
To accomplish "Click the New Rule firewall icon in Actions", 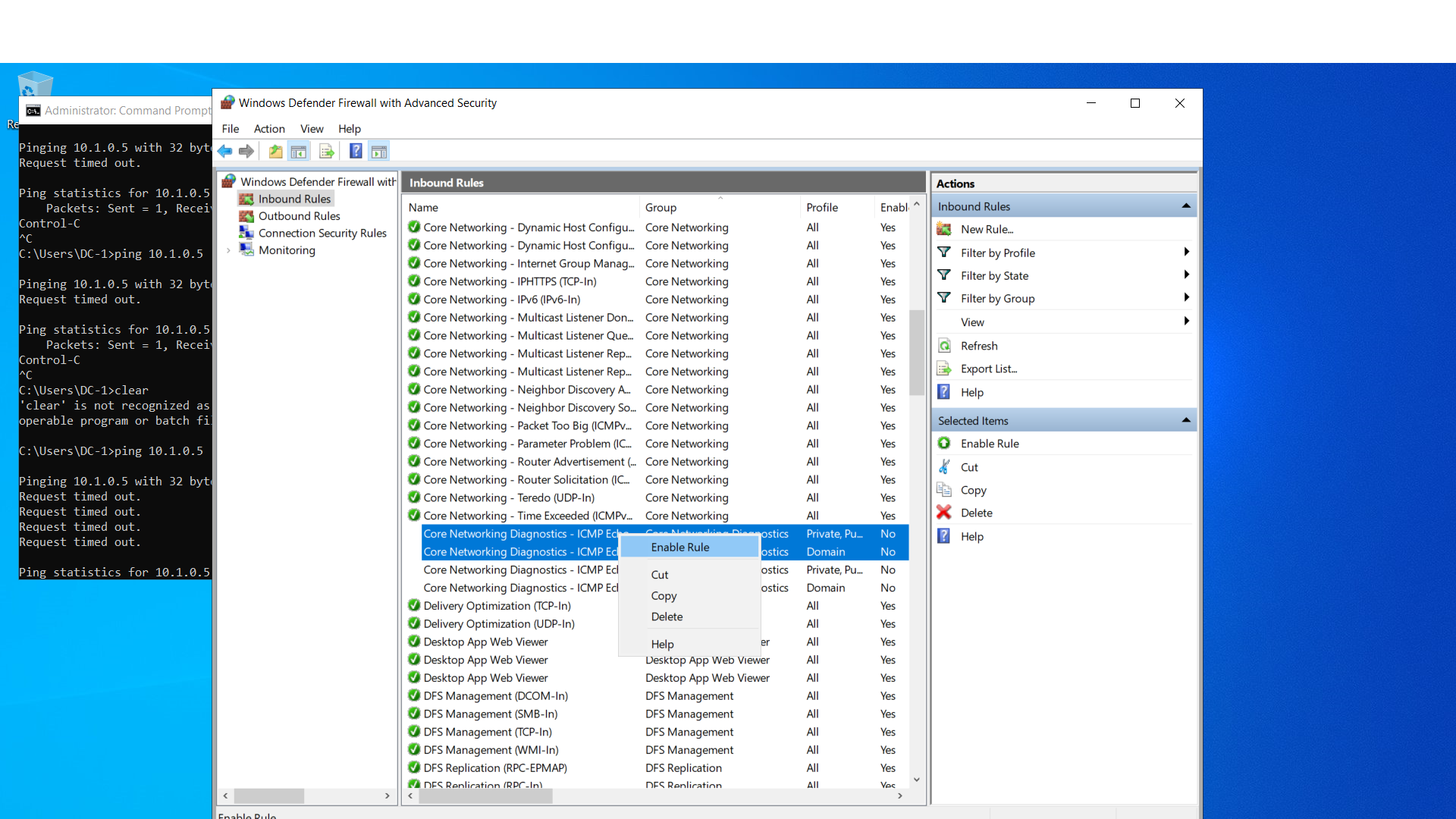I will pyautogui.click(x=944, y=228).
